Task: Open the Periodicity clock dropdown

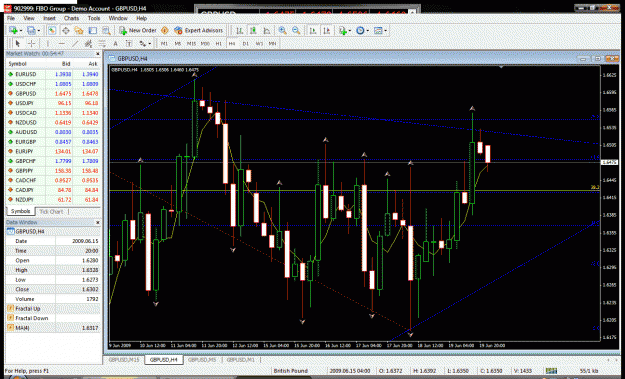Action: [362, 30]
